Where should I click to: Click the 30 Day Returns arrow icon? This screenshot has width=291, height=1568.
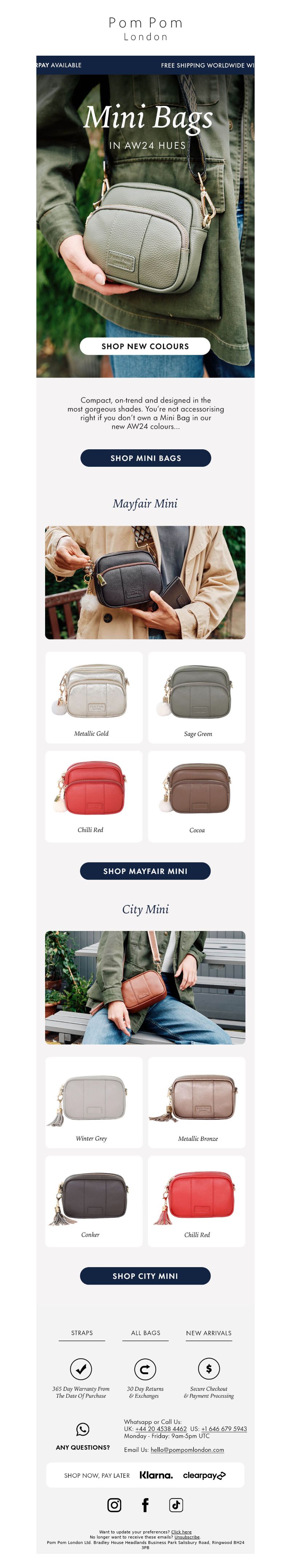click(145, 1369)
